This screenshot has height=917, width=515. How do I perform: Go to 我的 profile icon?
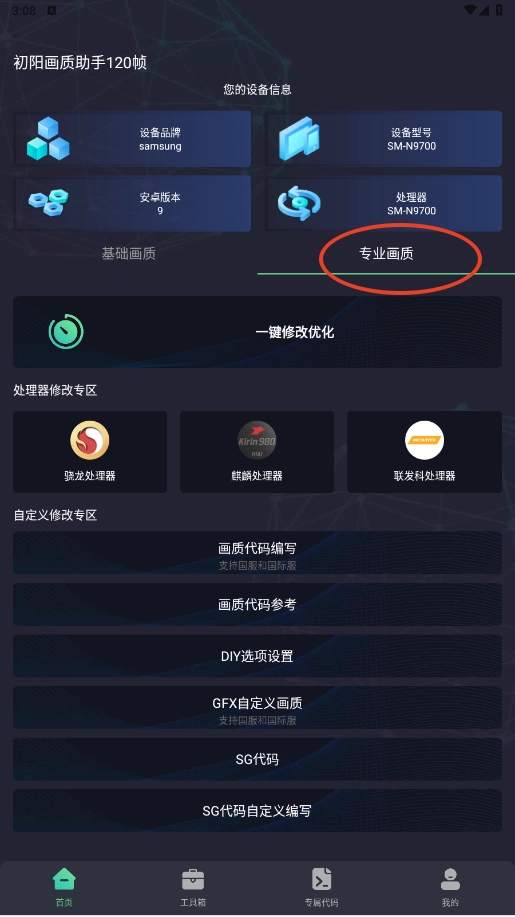pos(450,879)
